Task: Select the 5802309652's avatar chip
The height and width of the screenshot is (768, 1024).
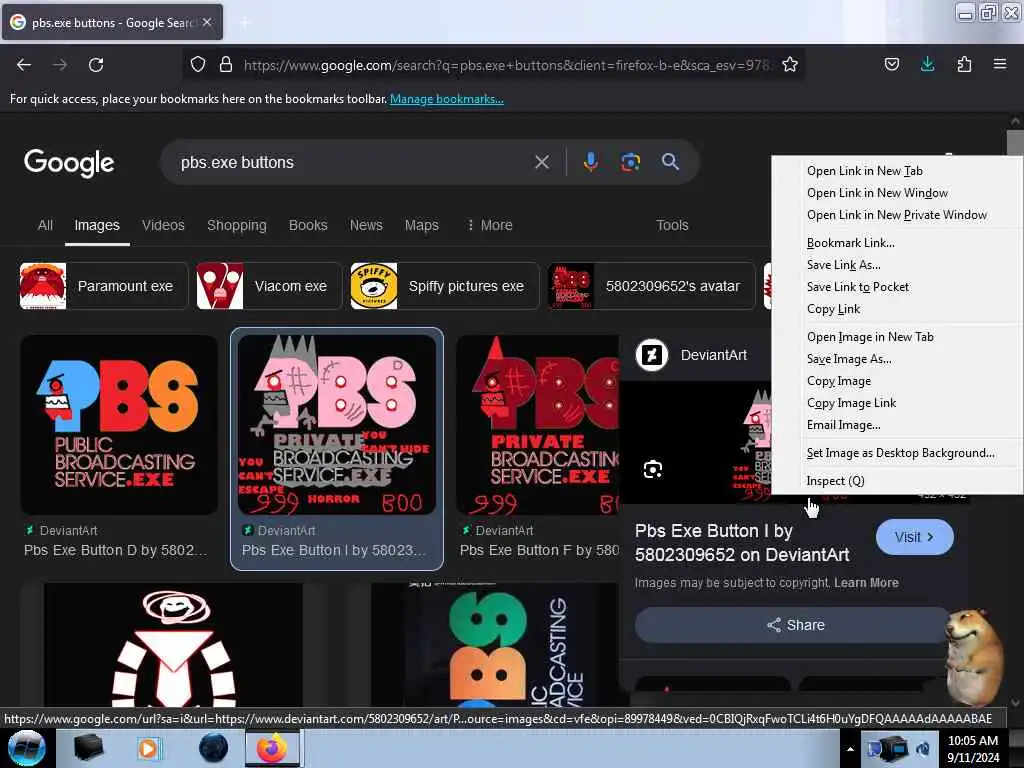Action: pyautogui.click(x=651, y=286)
